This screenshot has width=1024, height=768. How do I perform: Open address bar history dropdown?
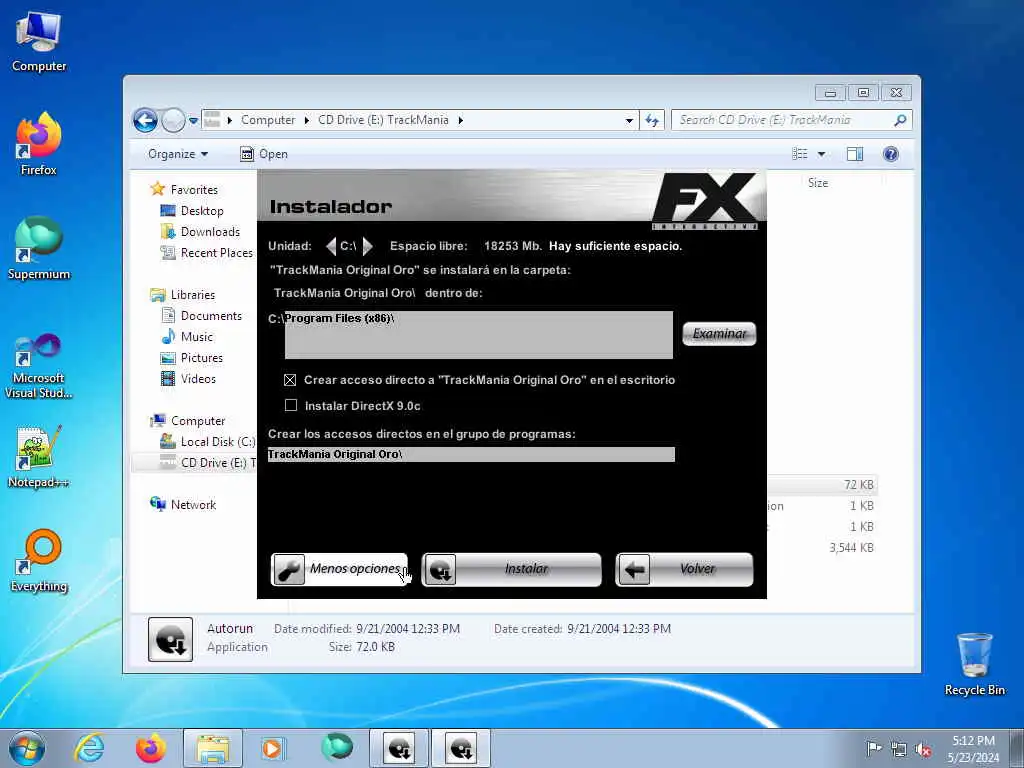point(629,120)
